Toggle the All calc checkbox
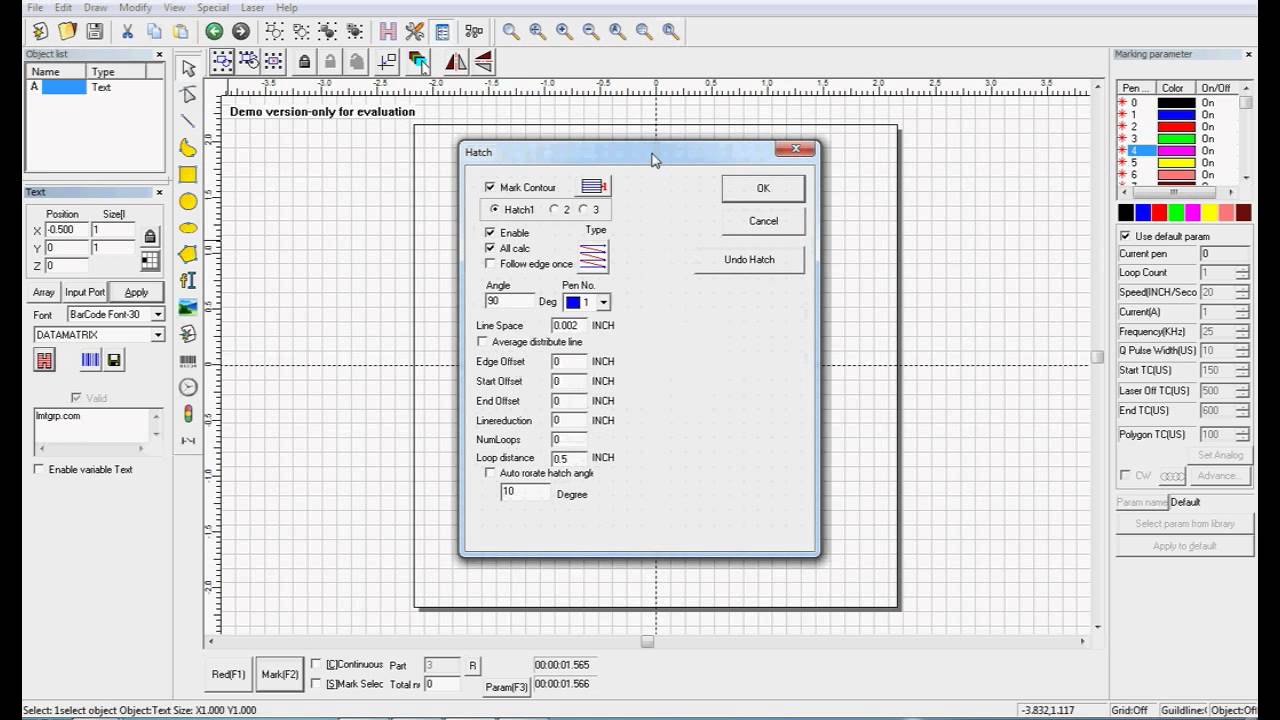This screenshot has height=720, width=1280. (490, 248)
